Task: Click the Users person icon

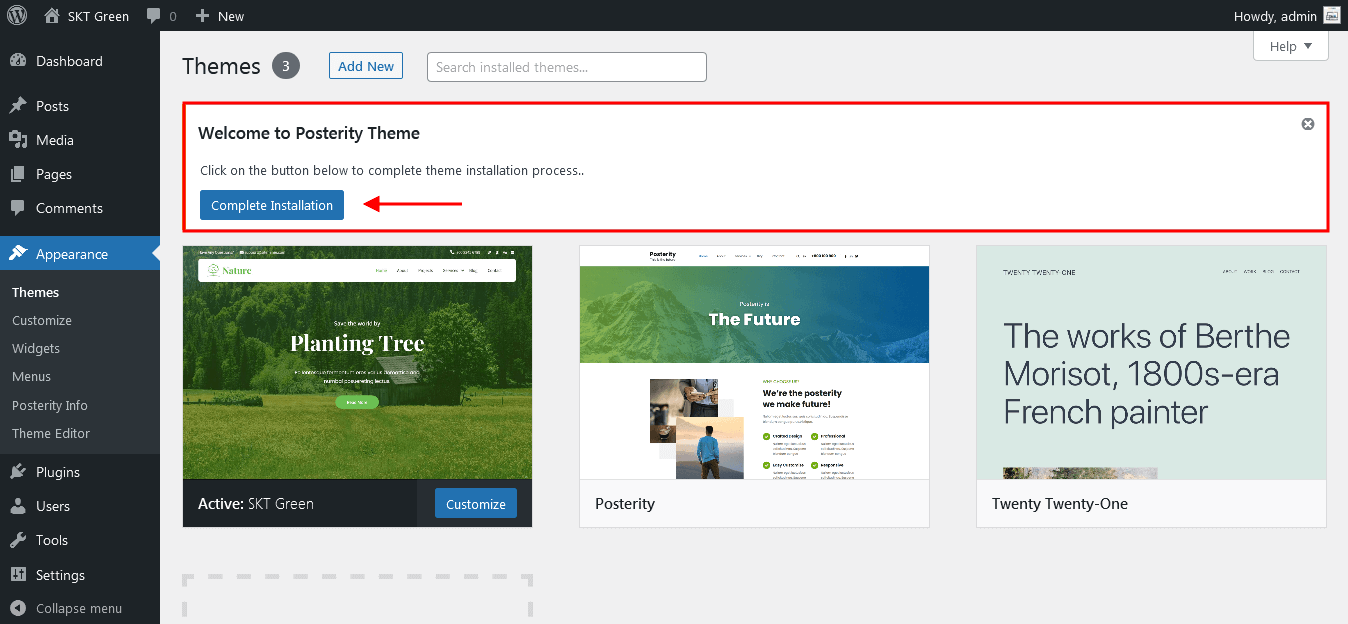Action: coord(18,506)
